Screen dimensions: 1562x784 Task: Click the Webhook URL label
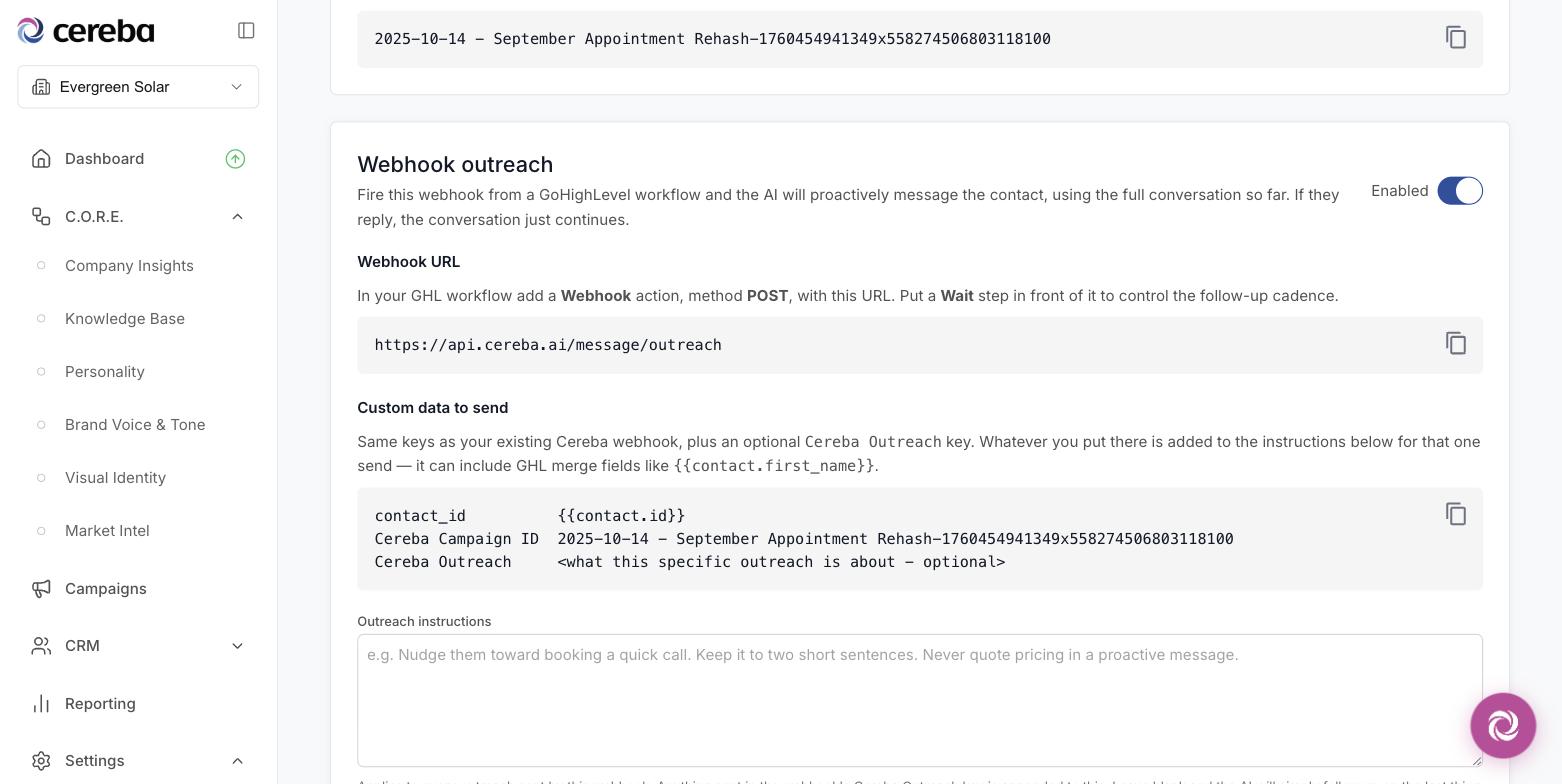click(x=409, y=262)
